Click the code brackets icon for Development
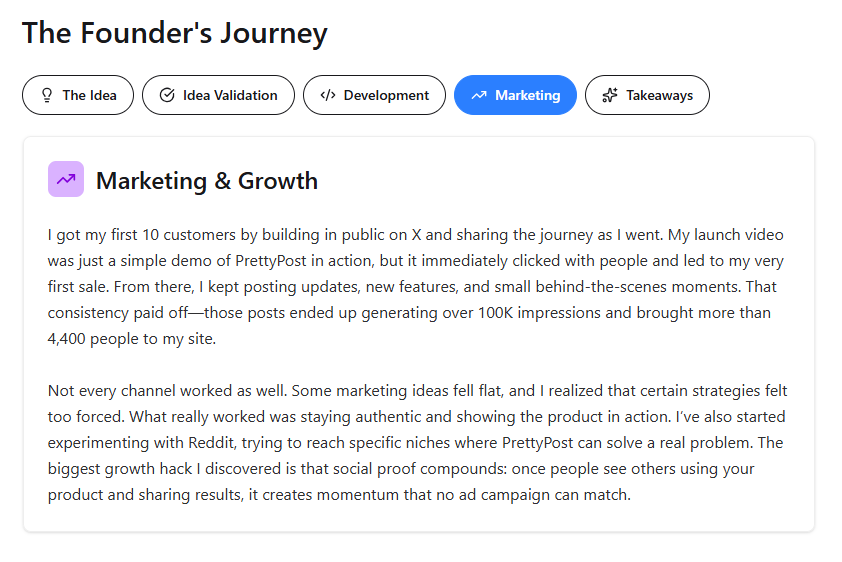842x562 pixels. (328, 95)
